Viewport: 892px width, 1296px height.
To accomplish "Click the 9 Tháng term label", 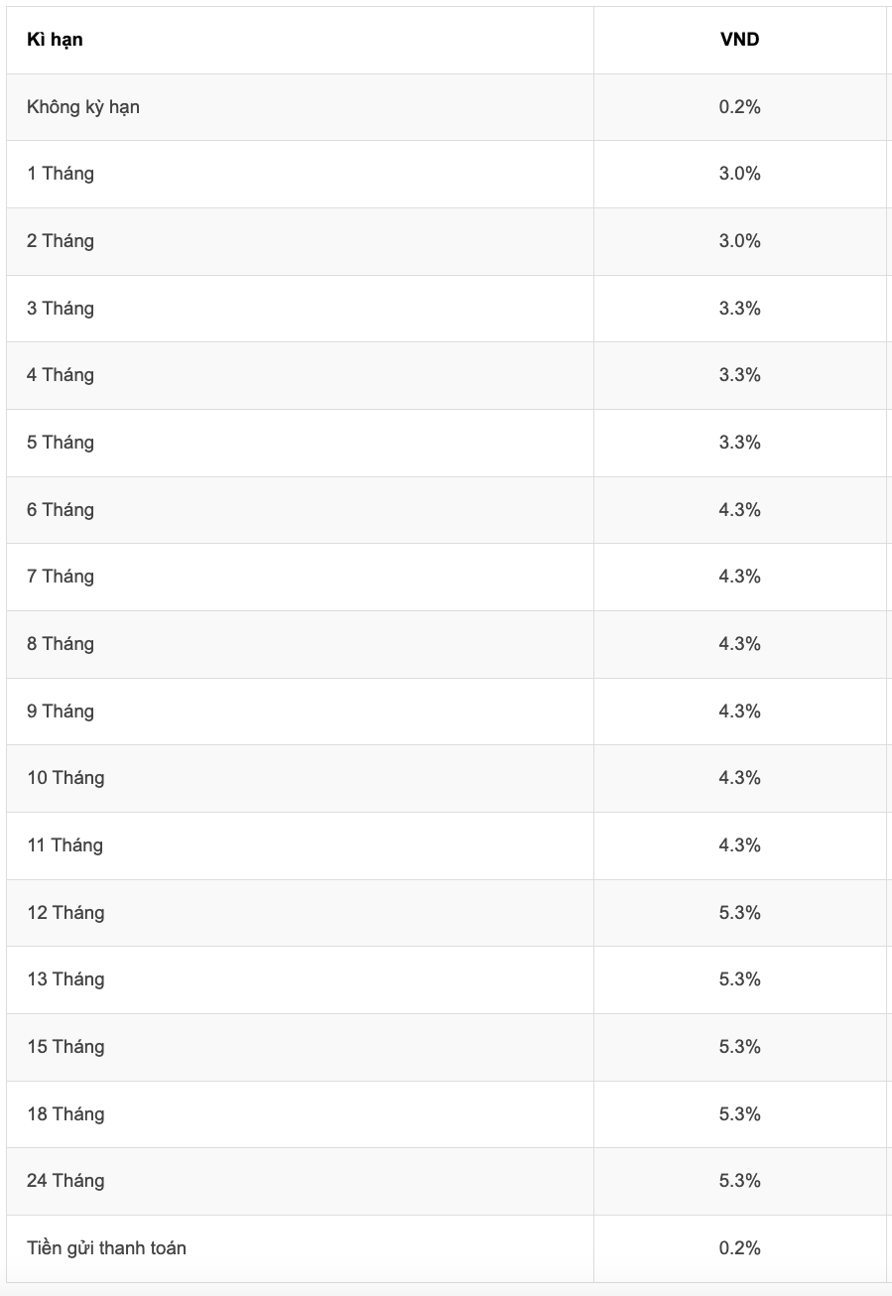I will 60,711.
